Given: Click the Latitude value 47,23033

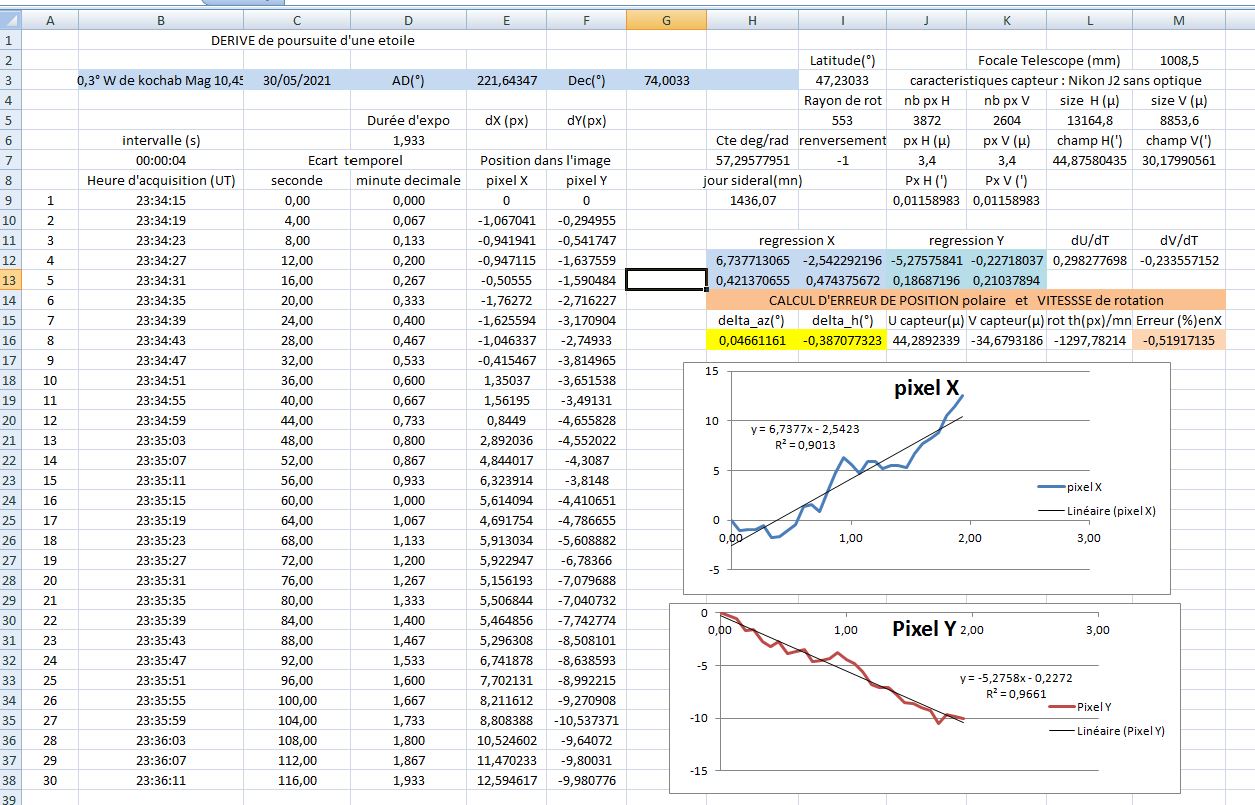Looking at the screenshot, I should (x=842, y=80).
